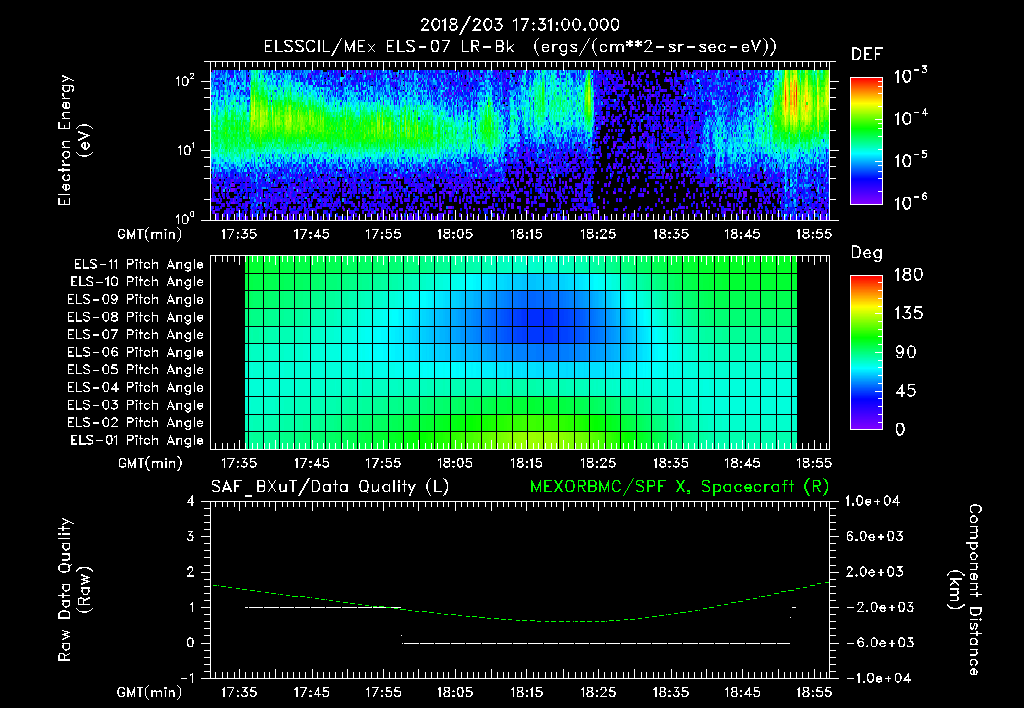Click the 10^-3 value on the DEF scale

910,76
